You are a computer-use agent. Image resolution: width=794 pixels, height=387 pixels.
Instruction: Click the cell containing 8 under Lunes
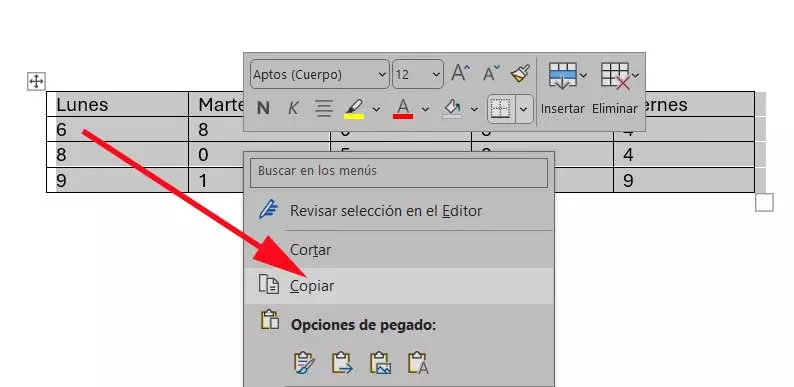coord(117,154)
